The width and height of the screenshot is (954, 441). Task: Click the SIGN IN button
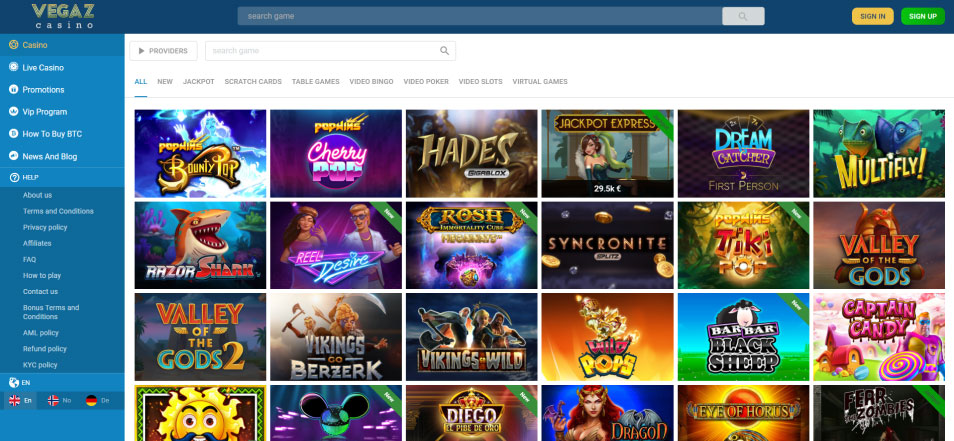pyautogui.click(x=872, y=16)
